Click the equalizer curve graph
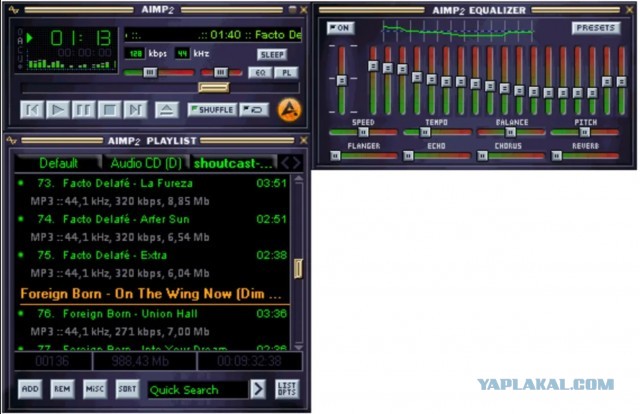This screenshot has width=640, height=414. pos(458,31)
